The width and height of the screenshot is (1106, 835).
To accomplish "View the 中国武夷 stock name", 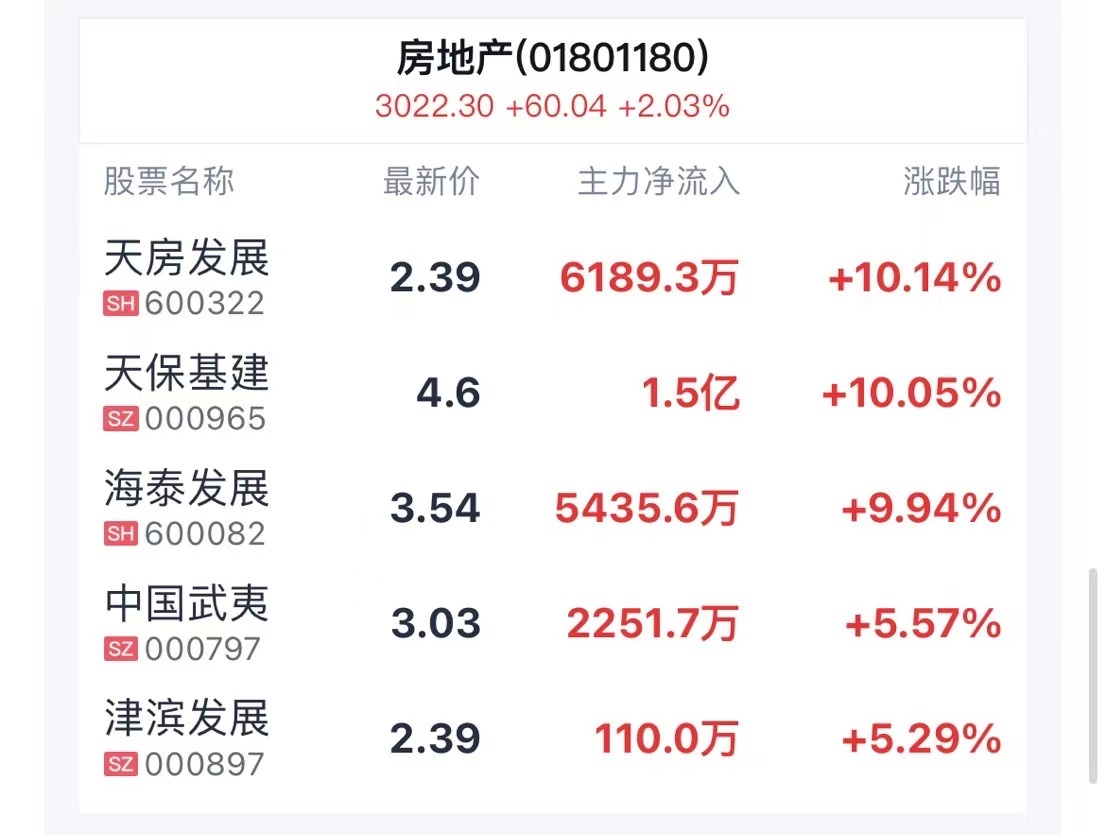I will pyautogui.click(x=187, y=605).
